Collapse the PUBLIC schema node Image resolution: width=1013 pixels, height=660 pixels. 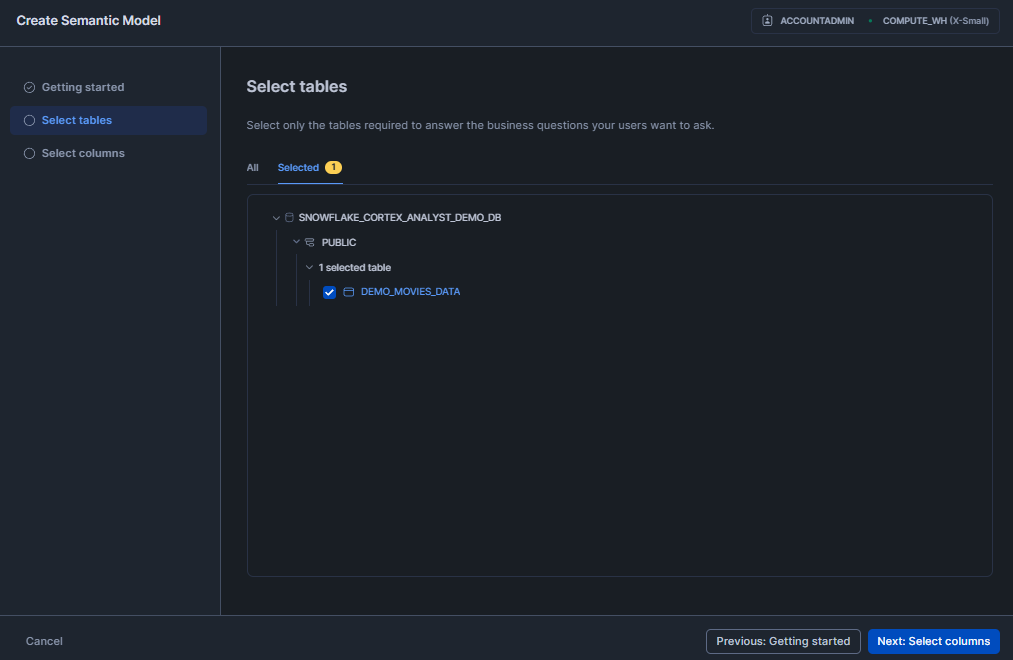tap(296, 242)
